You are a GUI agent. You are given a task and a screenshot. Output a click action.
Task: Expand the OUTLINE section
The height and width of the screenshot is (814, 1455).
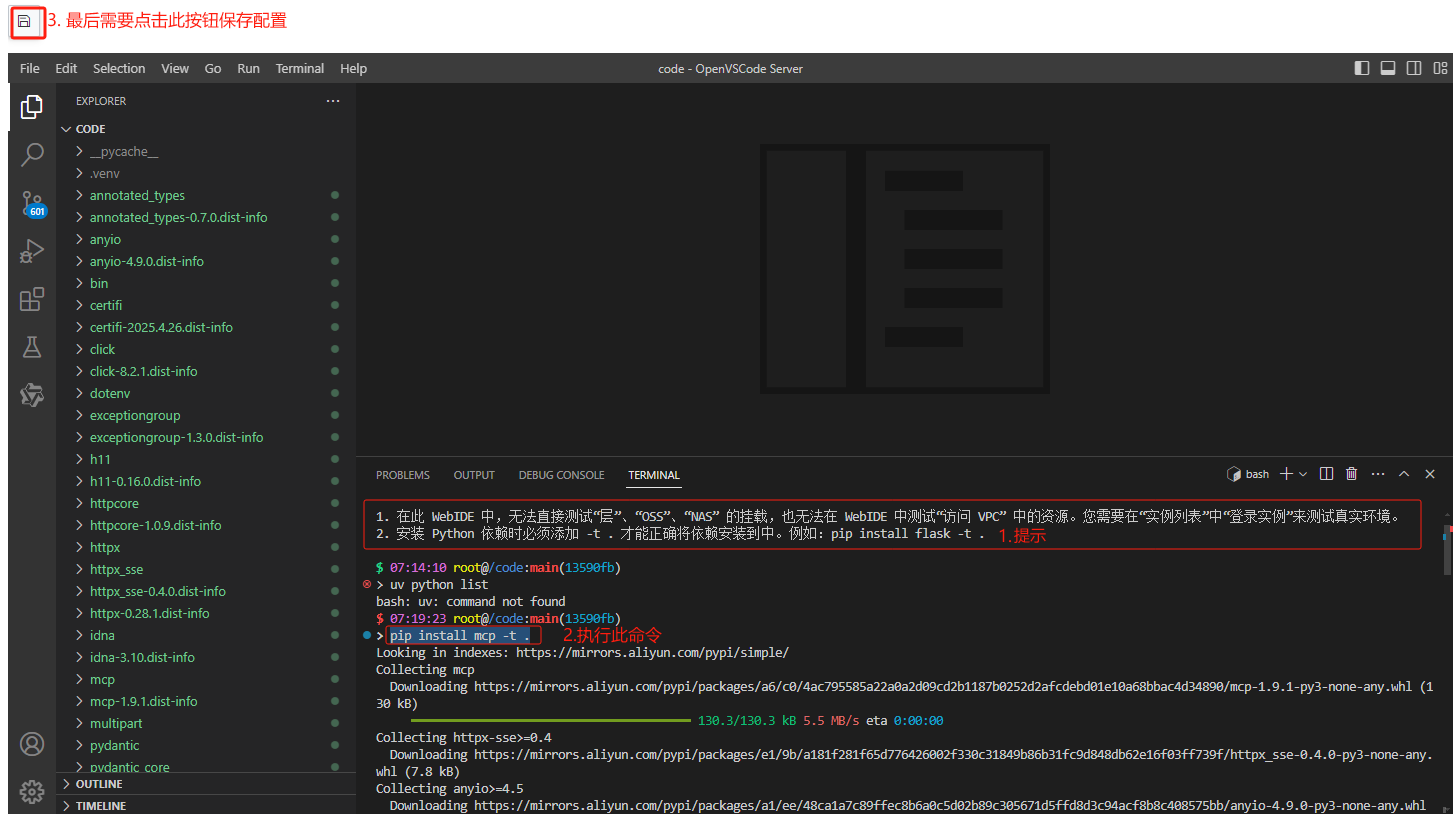[99, 784]
